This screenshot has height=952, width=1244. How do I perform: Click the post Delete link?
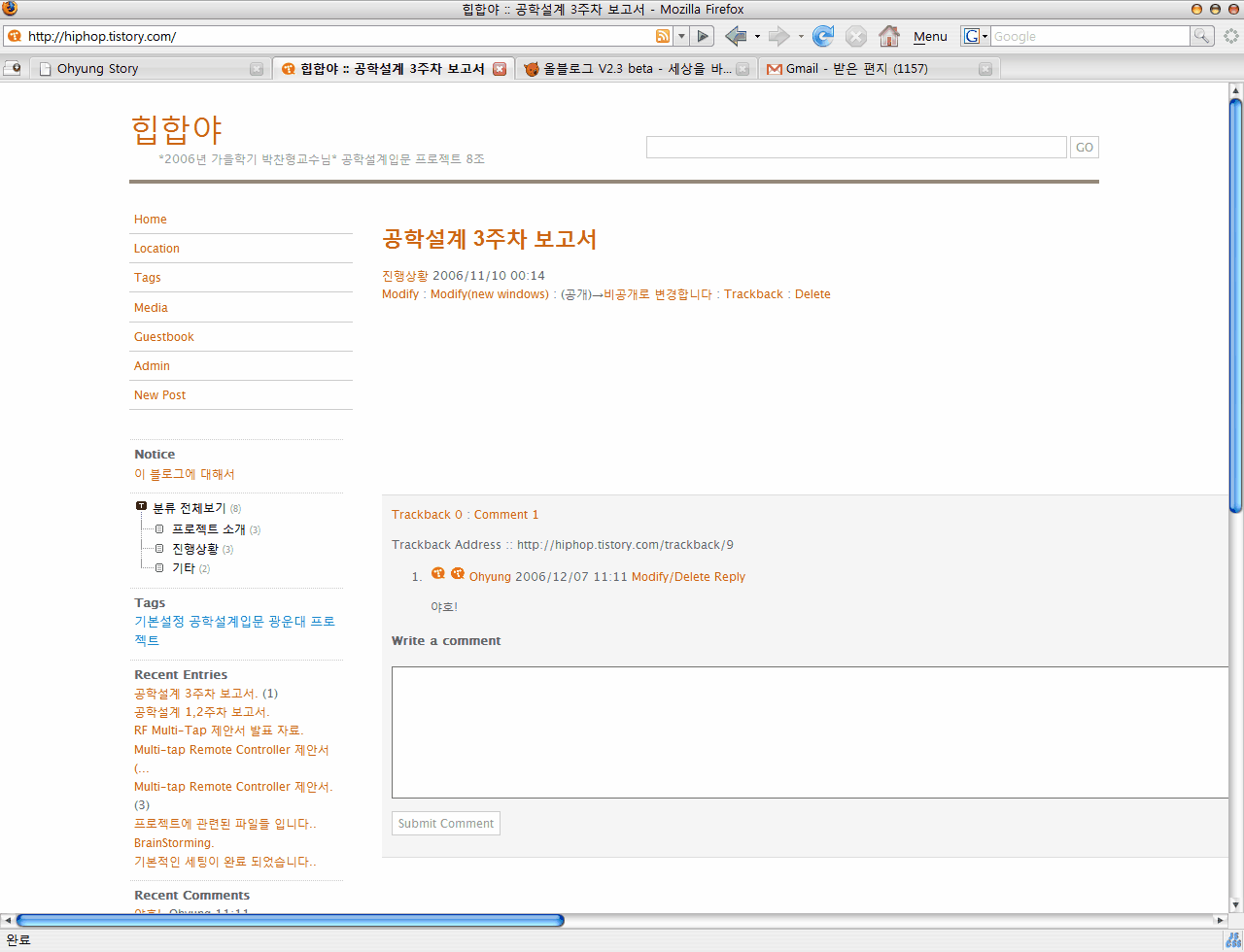pyautogui.click(x=812, y=294)
